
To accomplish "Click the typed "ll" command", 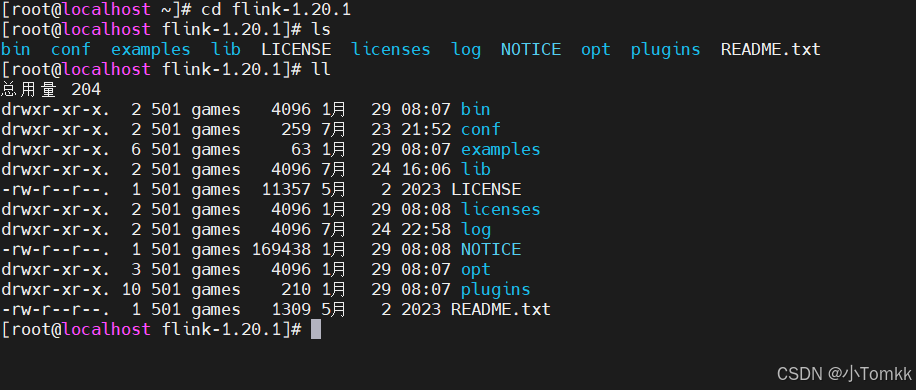I will [x=321, y=69].
